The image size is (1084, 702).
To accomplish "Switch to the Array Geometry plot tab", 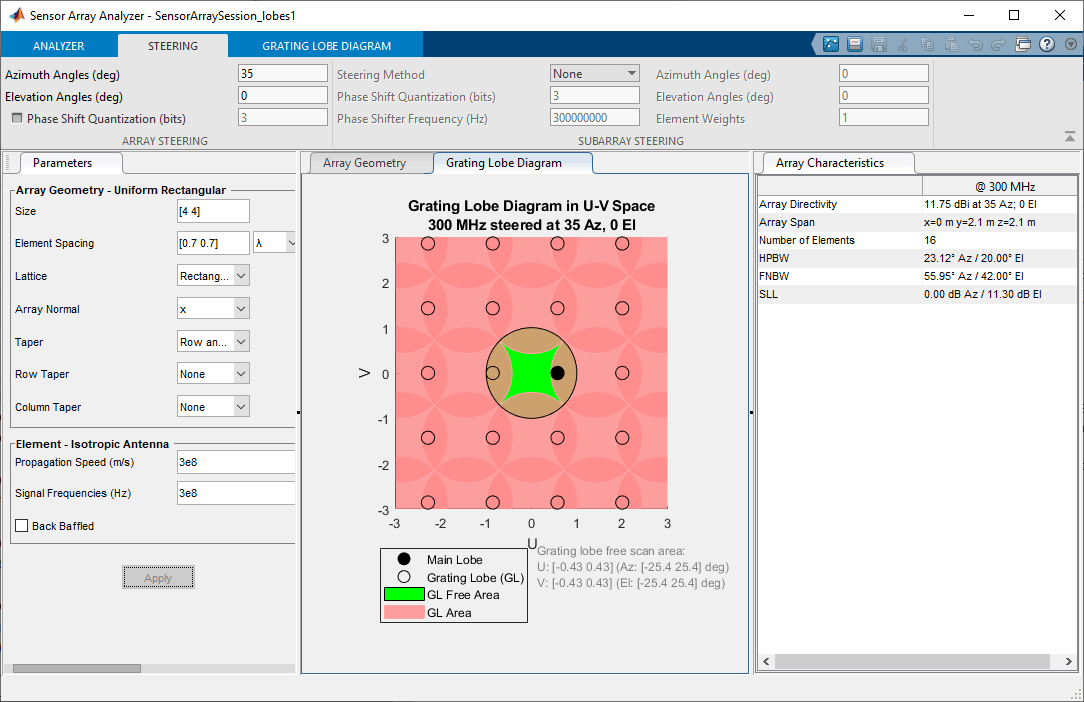I will click(364, 163).
